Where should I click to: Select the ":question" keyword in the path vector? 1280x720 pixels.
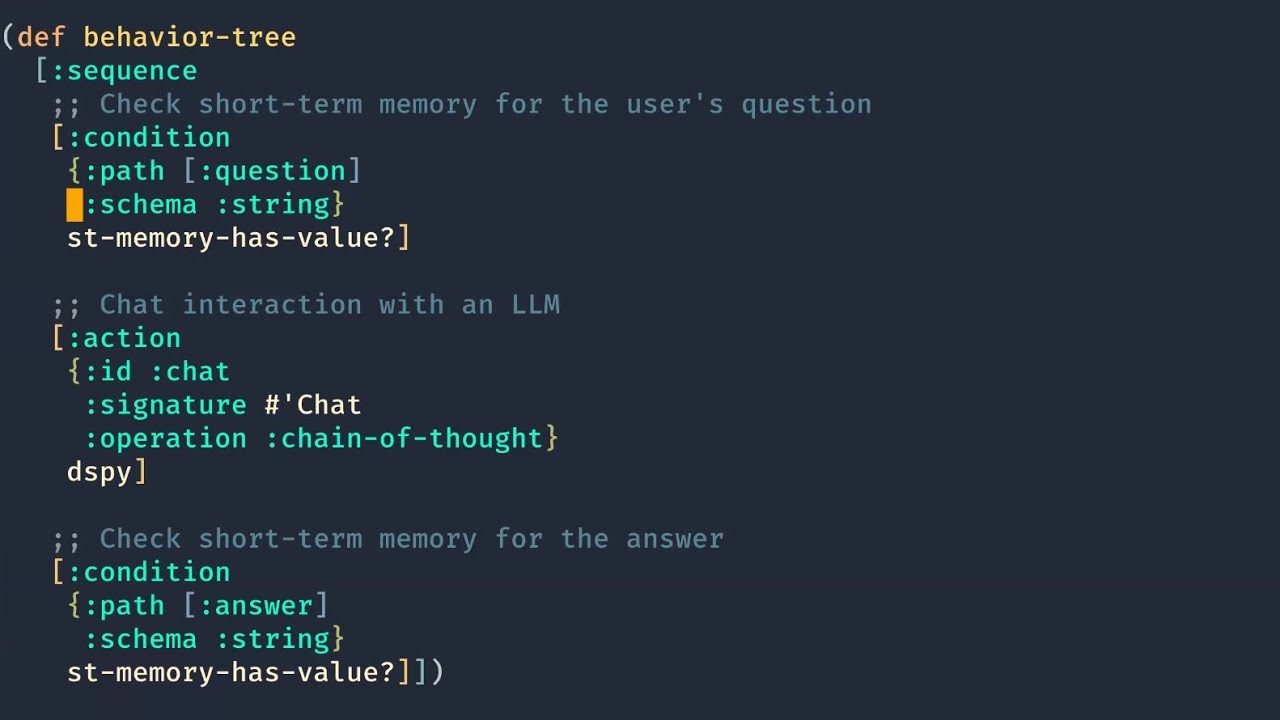point(272,171)
